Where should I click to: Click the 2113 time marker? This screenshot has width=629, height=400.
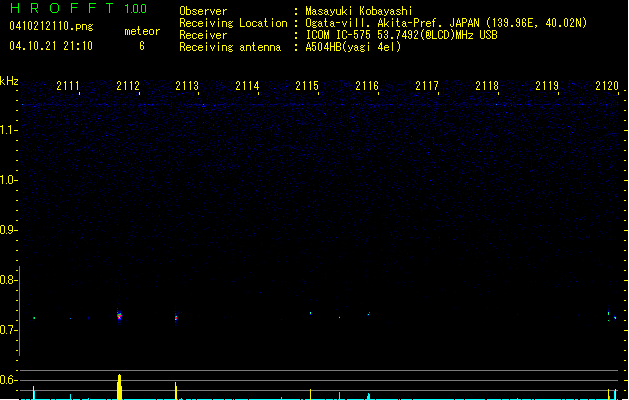187,86
